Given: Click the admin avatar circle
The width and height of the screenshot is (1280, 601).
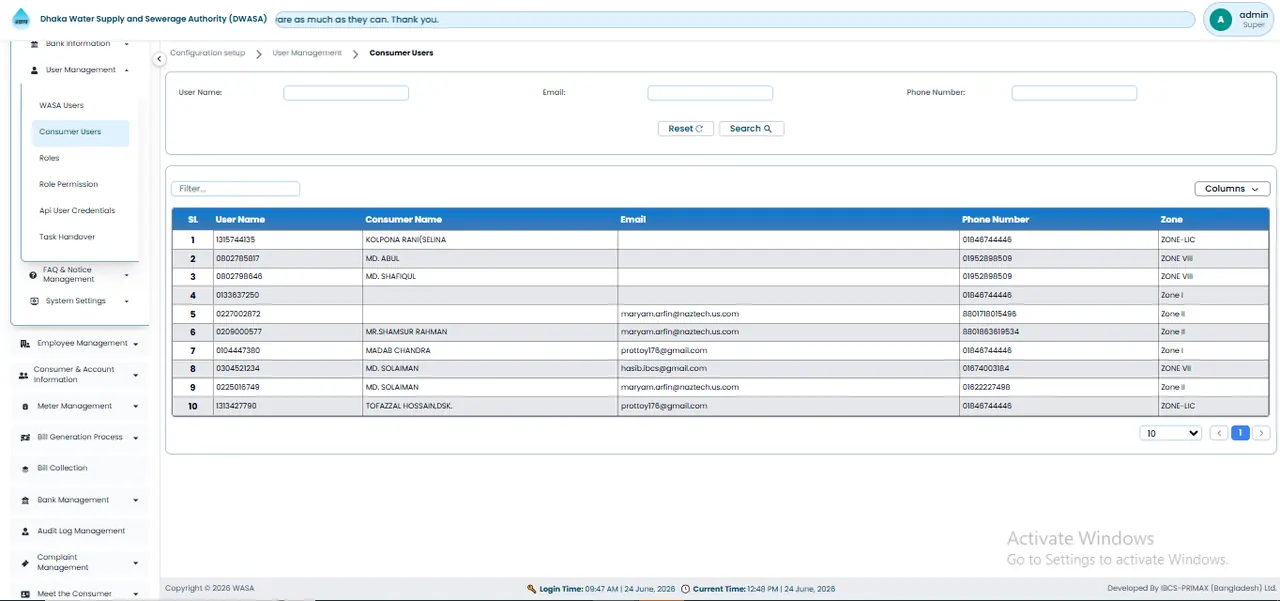Looking at the screenshot, I should point(1219,19).
